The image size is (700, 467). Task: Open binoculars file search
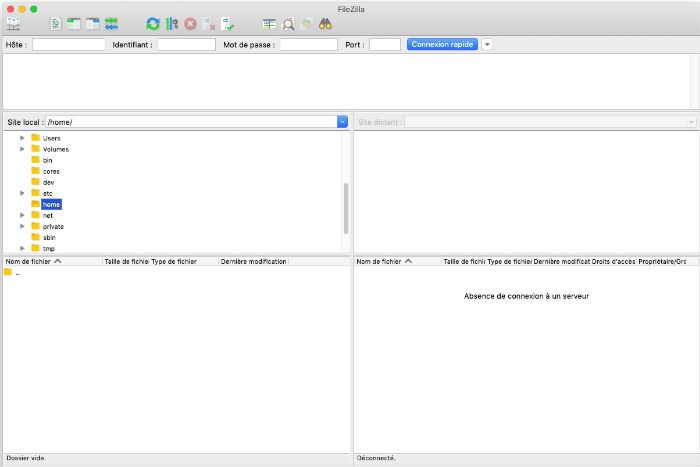tap(325, 24)
